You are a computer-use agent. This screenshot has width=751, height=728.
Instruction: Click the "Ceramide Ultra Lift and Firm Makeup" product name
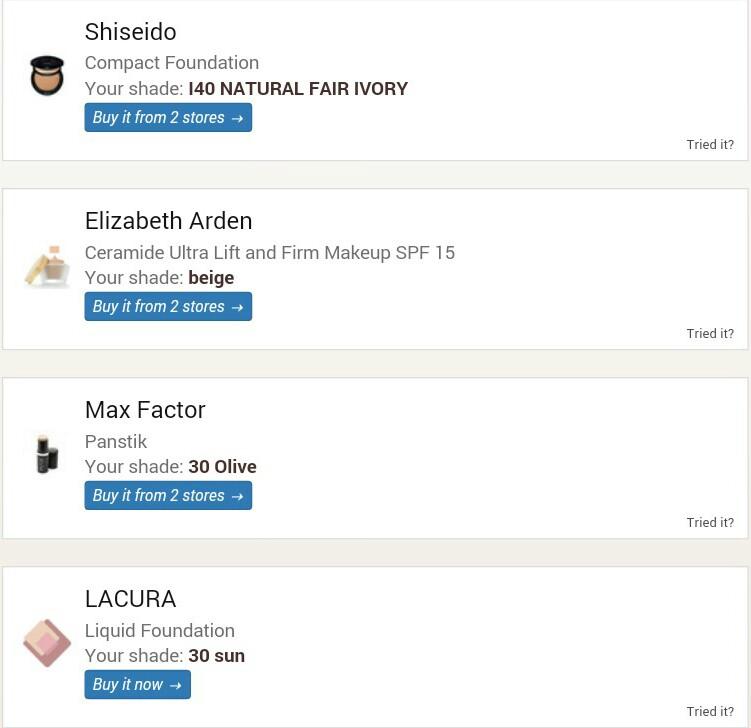click(x=269, y=253)
